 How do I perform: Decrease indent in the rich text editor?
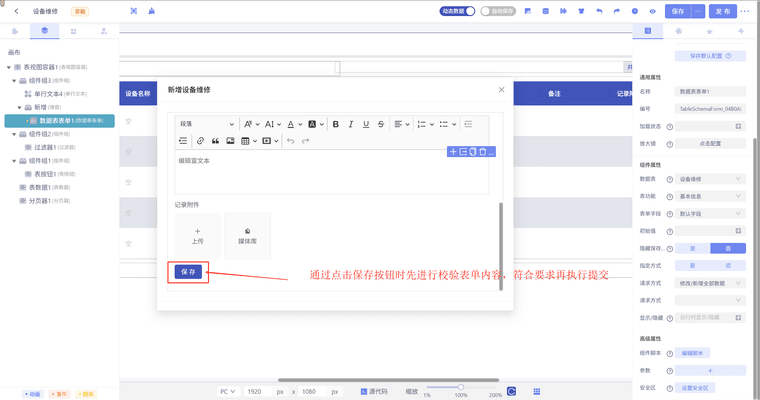tap(468, 124)
